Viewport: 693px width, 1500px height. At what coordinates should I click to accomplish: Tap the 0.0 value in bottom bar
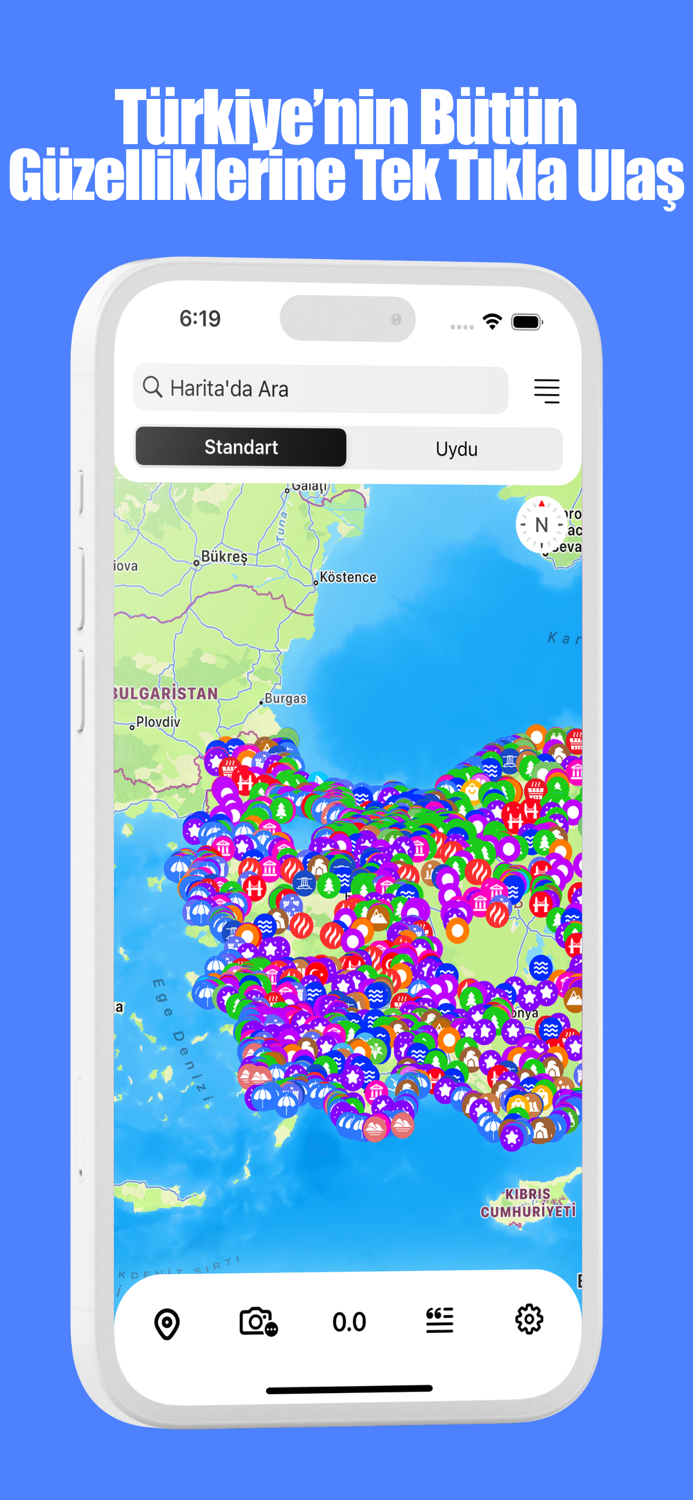coord(349,1322)
